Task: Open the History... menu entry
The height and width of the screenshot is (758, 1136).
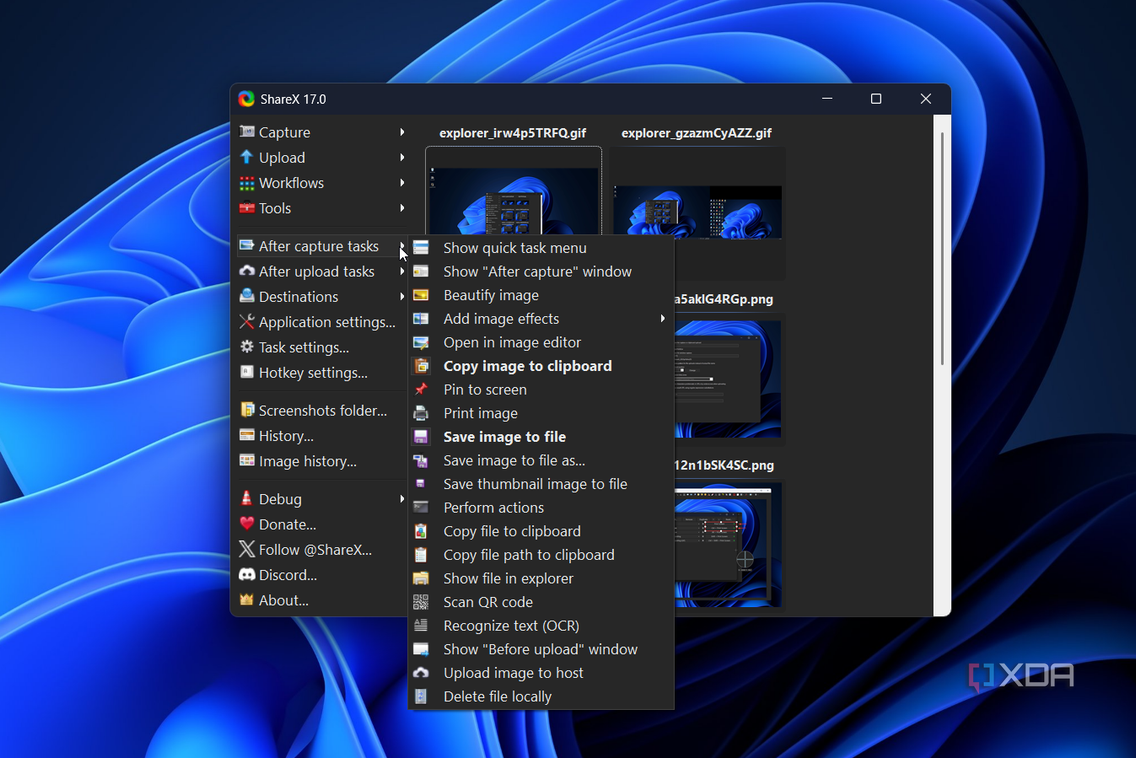Action: [322, 436]
